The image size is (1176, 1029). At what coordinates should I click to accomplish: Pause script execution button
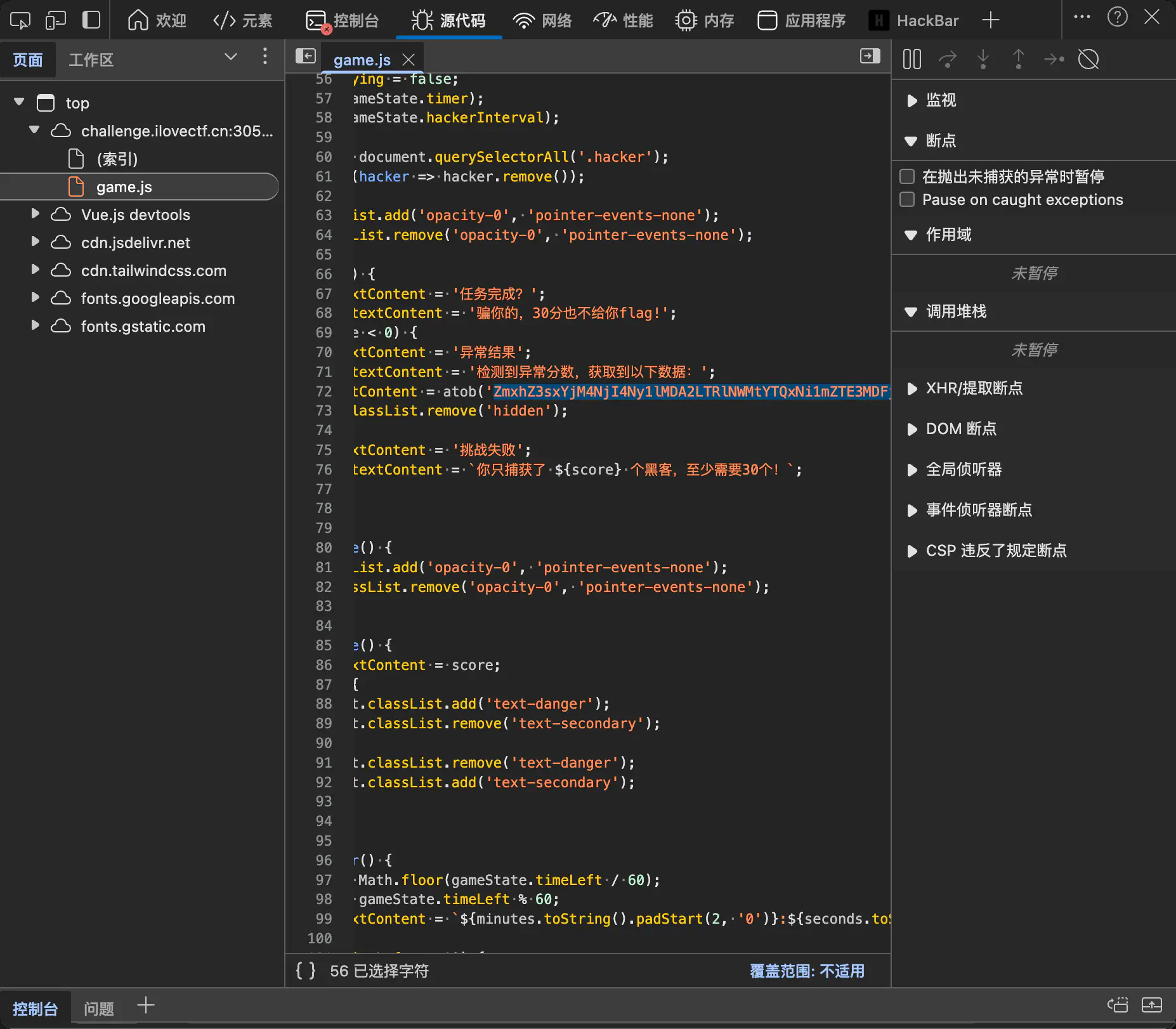tap(911, 59)
